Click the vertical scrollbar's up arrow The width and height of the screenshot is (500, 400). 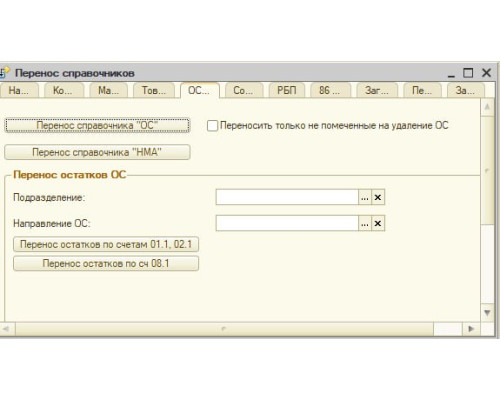(x=487, y=107)
